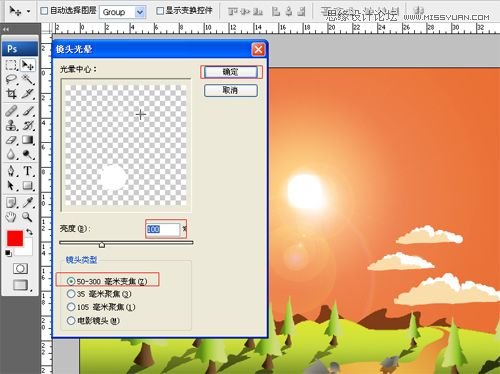Click the red foreground color swatch

pyautogui.click(x=15, y=238)
